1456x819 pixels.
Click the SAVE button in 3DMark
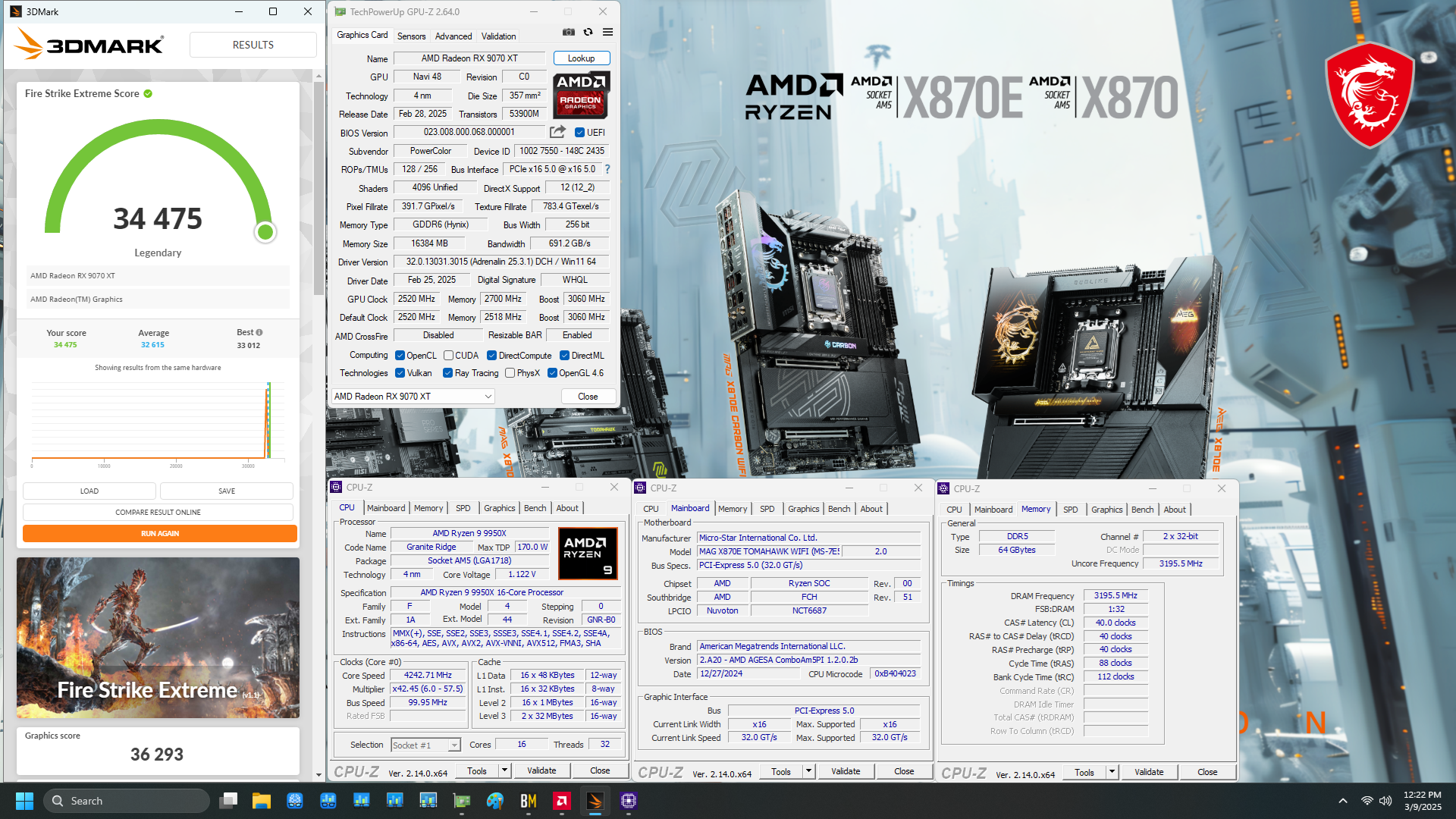(x=226, y=491)
